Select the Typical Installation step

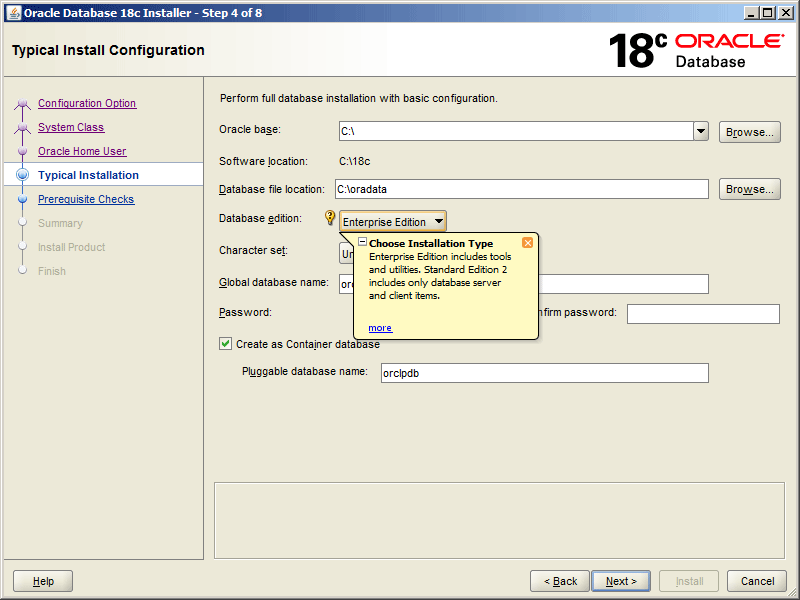88,175
